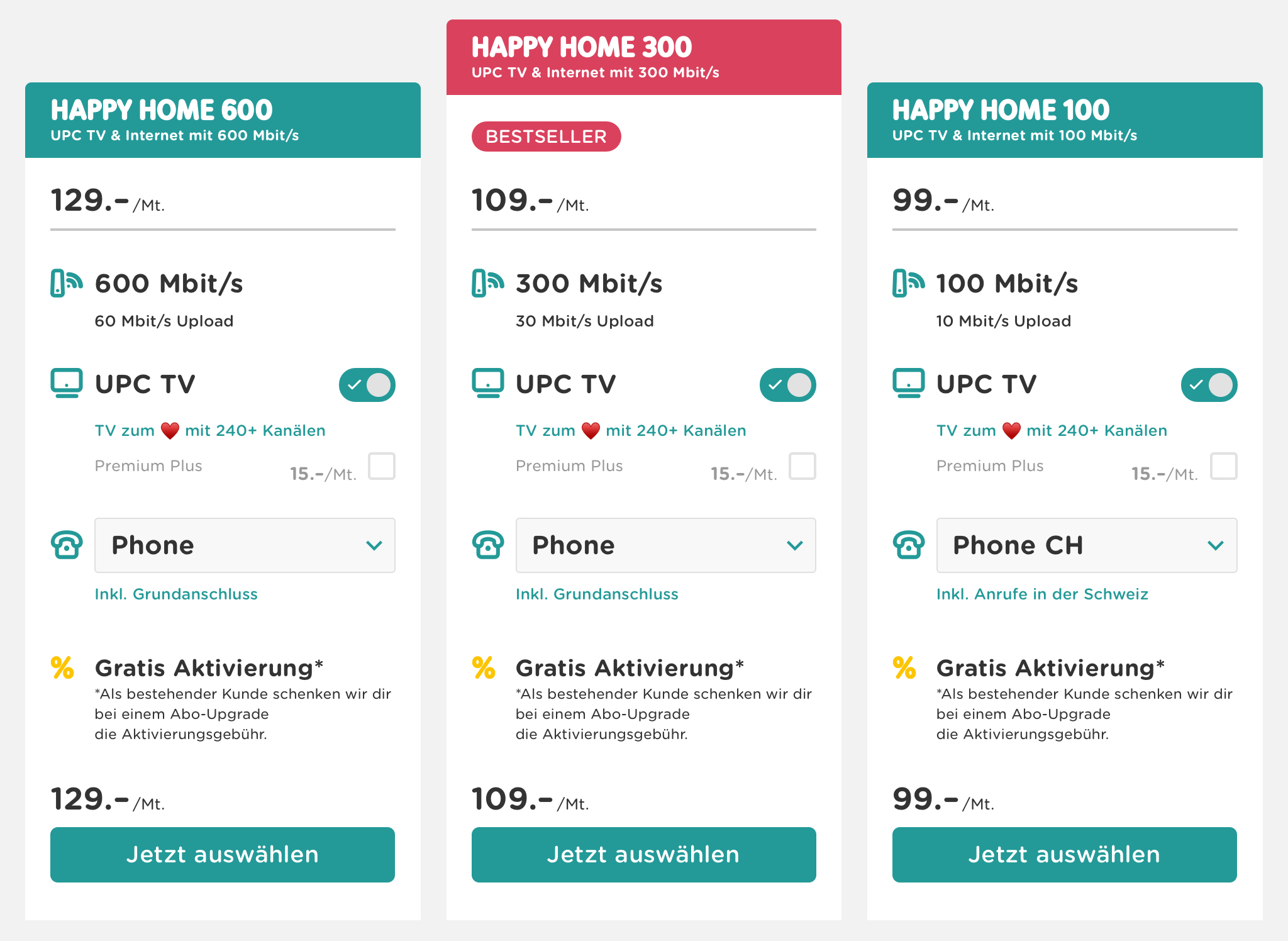Toggle UPC TV switch in Happy Home 600
Screen dimensions: 1288x941
[x=367, y=385]
